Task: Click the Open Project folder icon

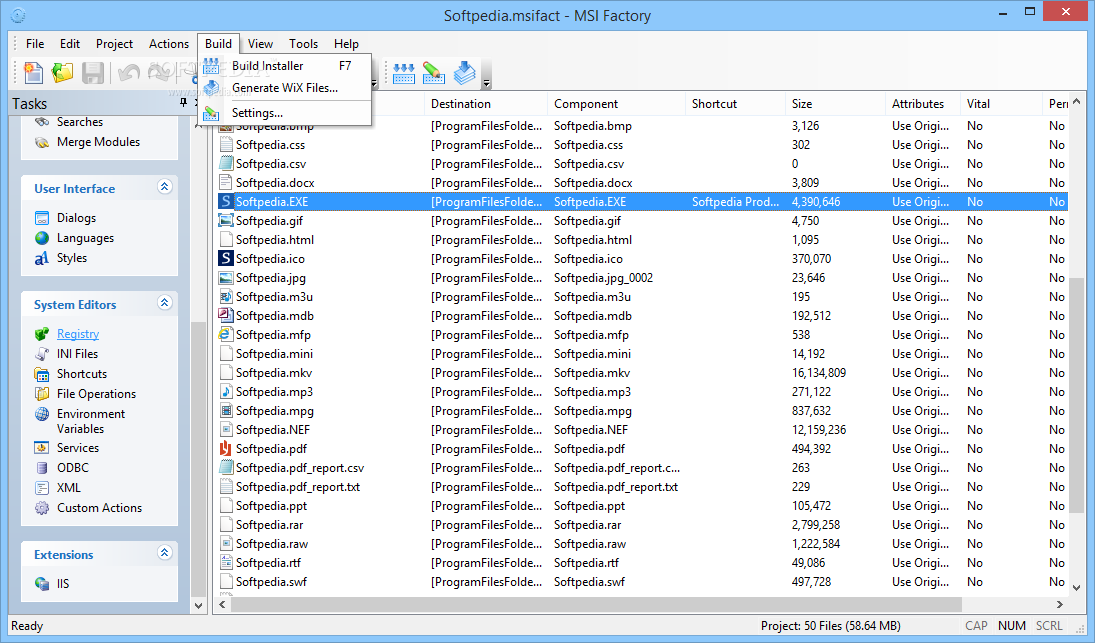Action: point(63,72)
